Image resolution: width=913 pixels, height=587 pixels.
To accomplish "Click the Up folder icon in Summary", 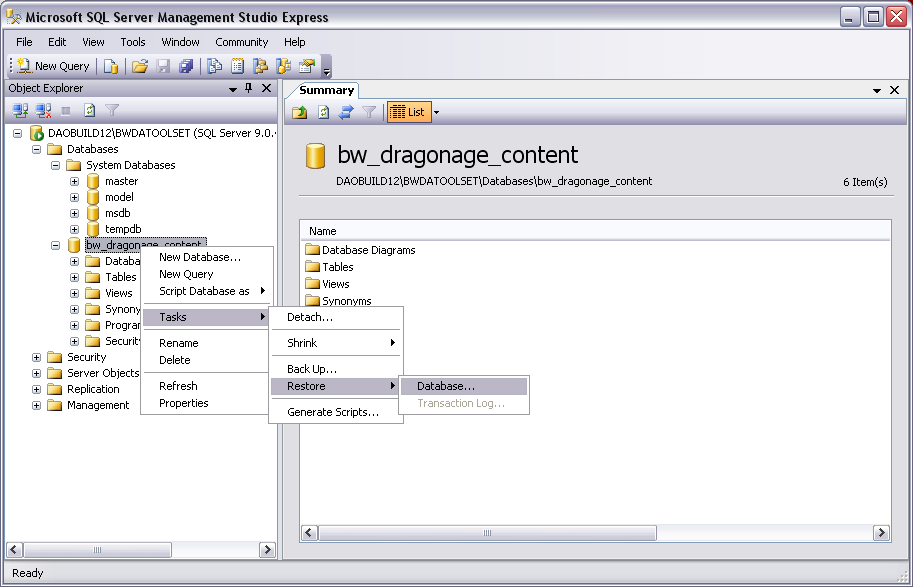I will coord(300,112).
